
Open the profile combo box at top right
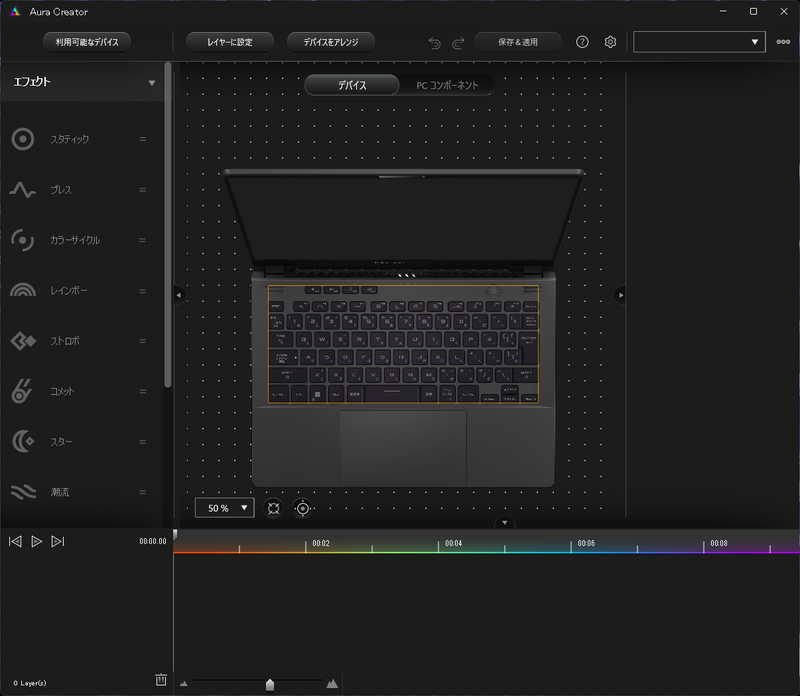point(698,42)
